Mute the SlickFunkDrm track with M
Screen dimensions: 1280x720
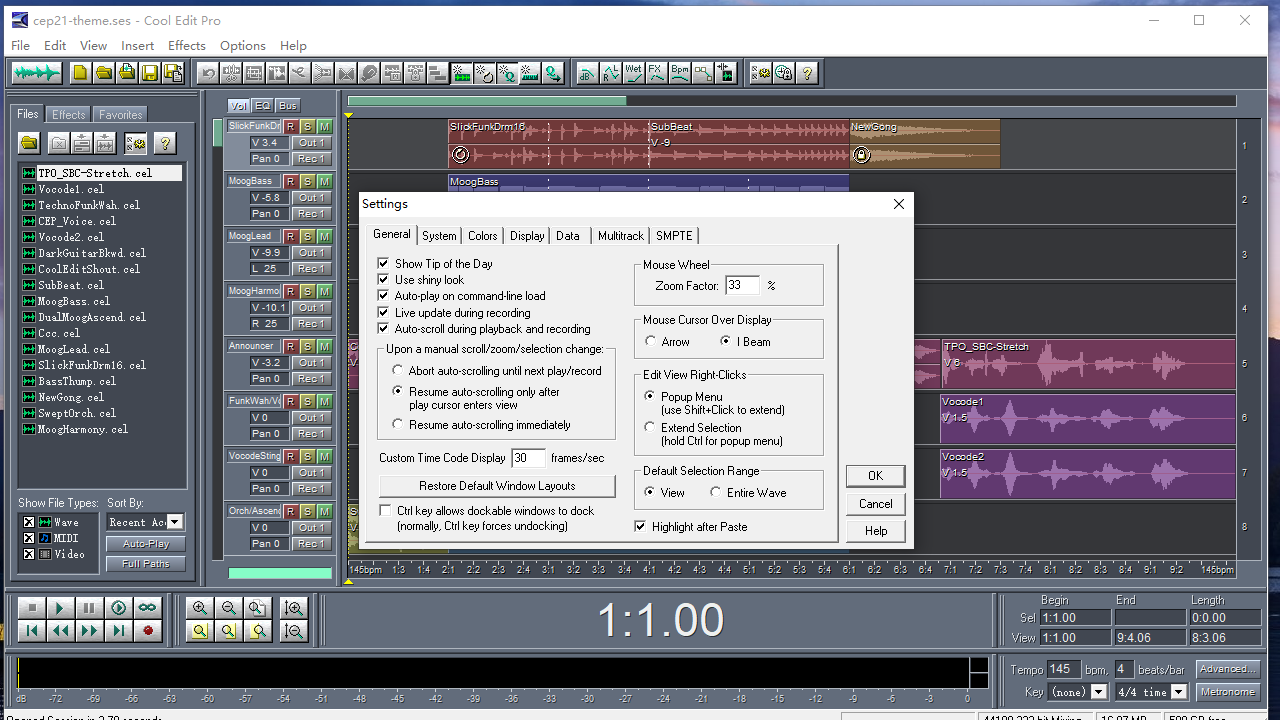pyautogui.click(x=324, y=126)
